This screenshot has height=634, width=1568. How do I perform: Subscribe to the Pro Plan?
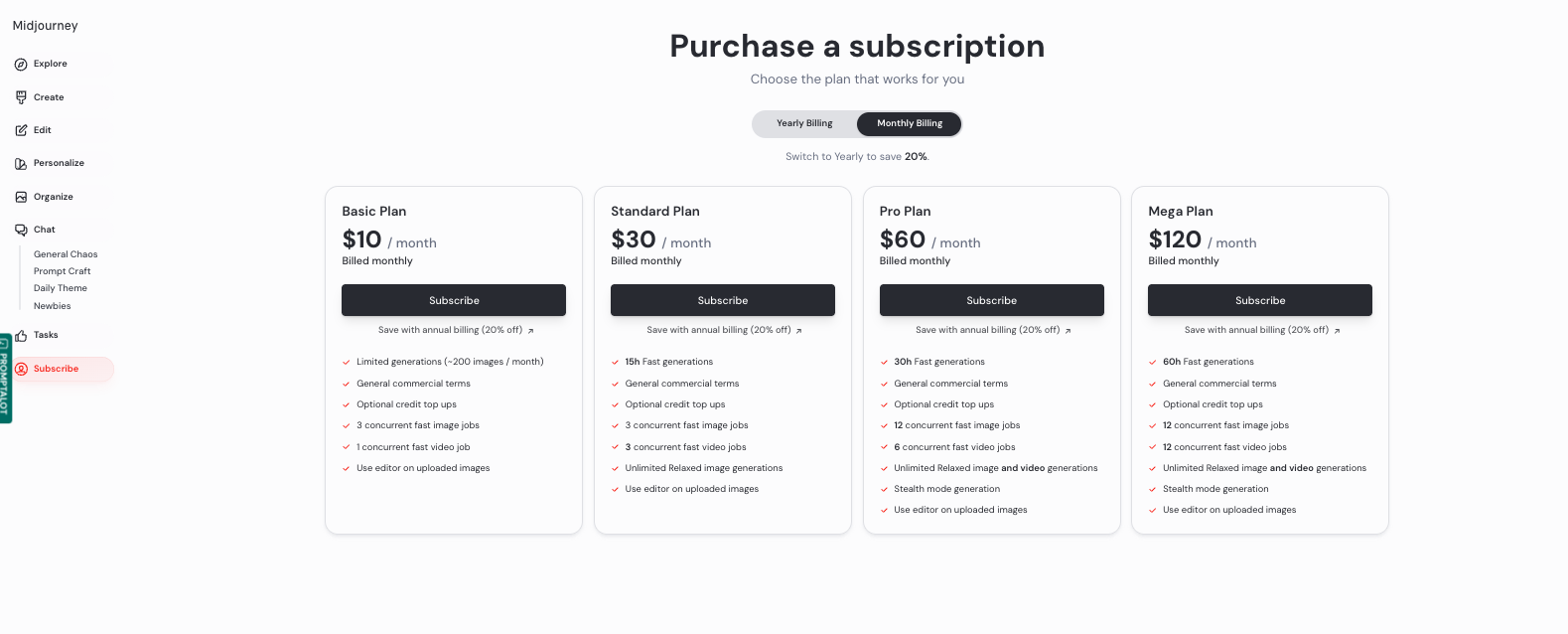(991, 300)
